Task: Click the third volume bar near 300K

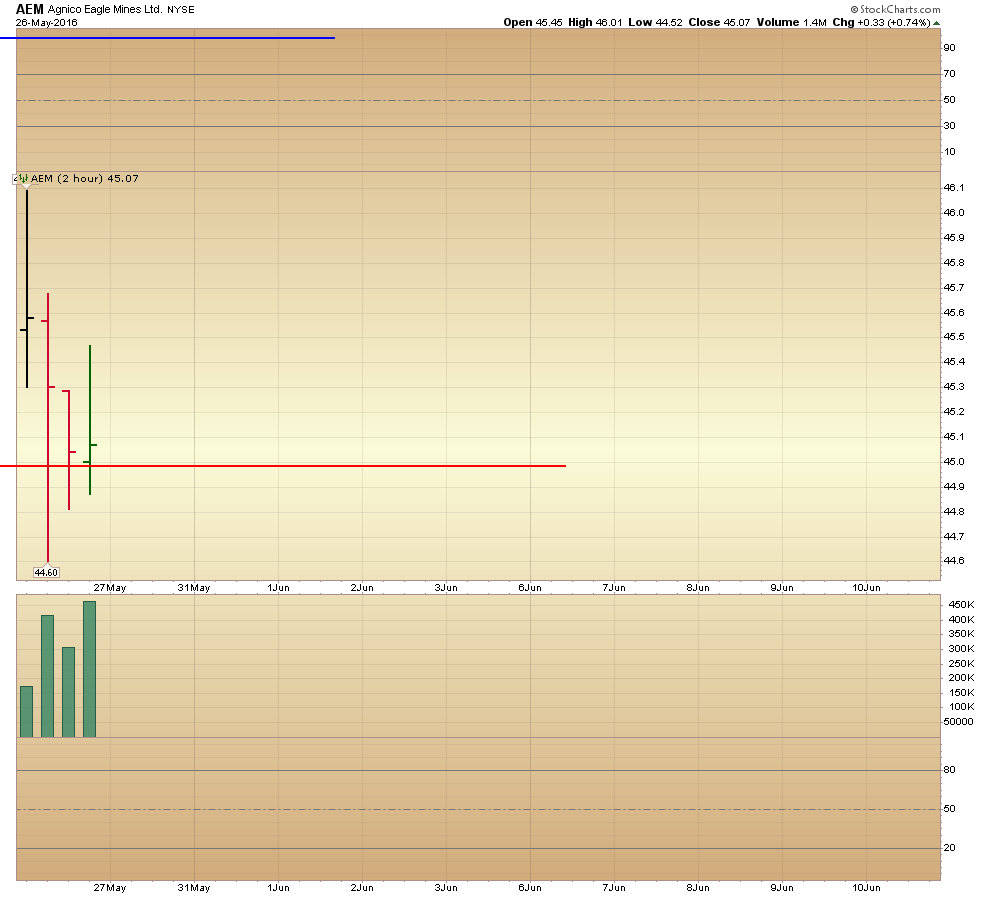Action: click(69, 692)
